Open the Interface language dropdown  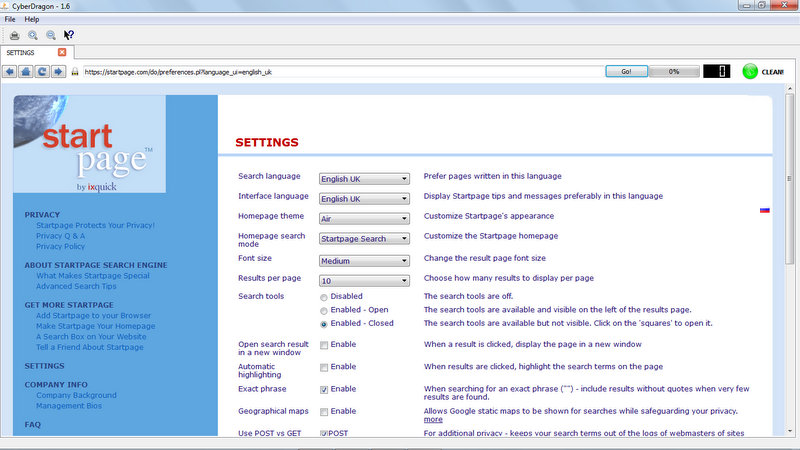(364, 199)
